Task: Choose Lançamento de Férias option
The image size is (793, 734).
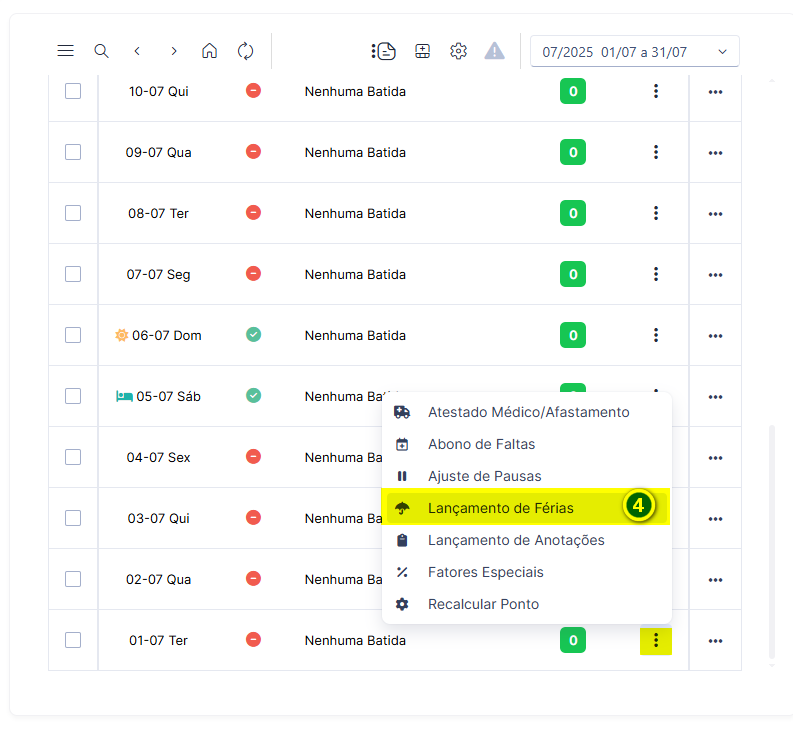Action: [526, 508]
